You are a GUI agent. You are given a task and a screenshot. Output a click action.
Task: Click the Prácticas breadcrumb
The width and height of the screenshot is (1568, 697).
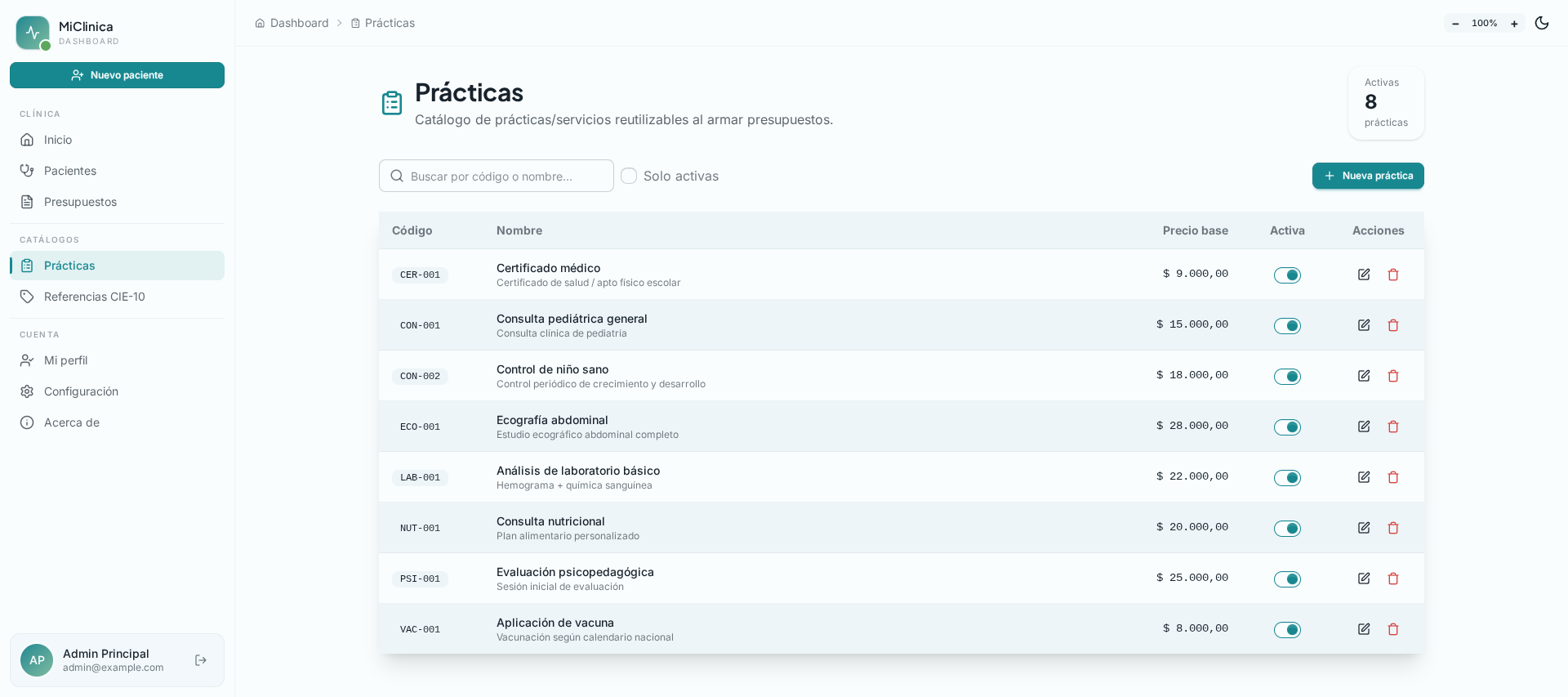point(383,23)
